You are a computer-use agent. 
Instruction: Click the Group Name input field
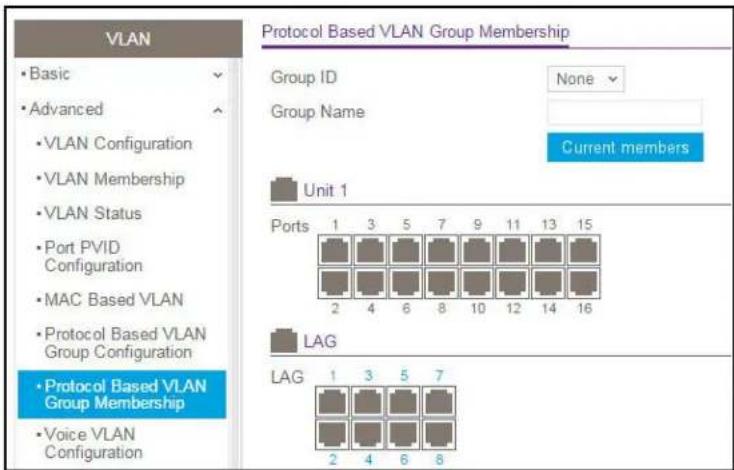[624, 112]
